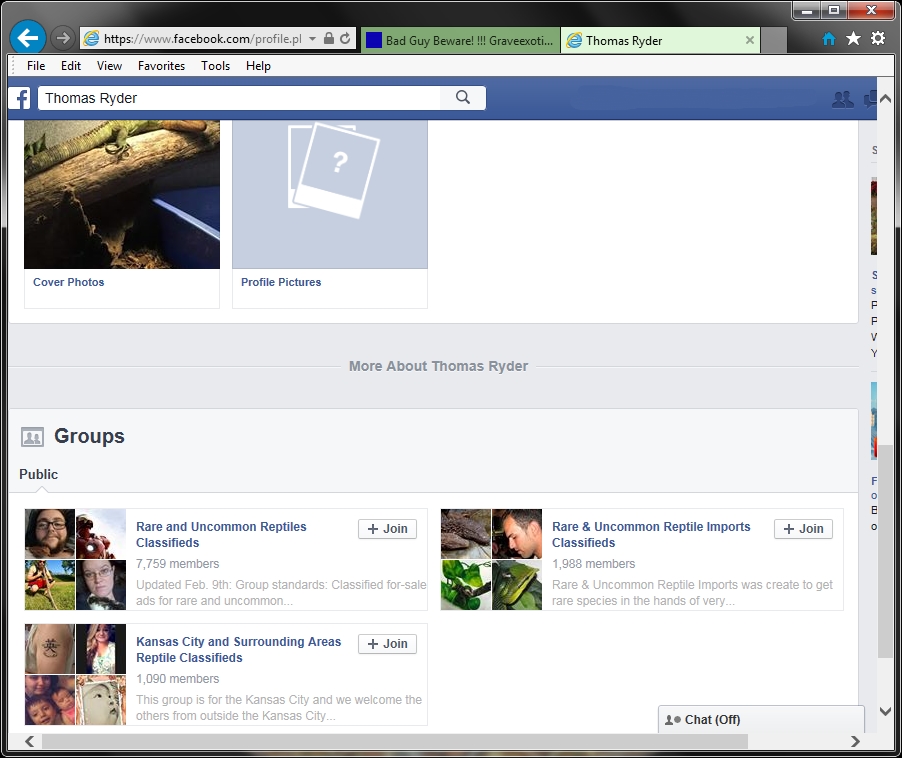
Task: Click the Reptile Imports group photo collage
Action: click(491, 559)
